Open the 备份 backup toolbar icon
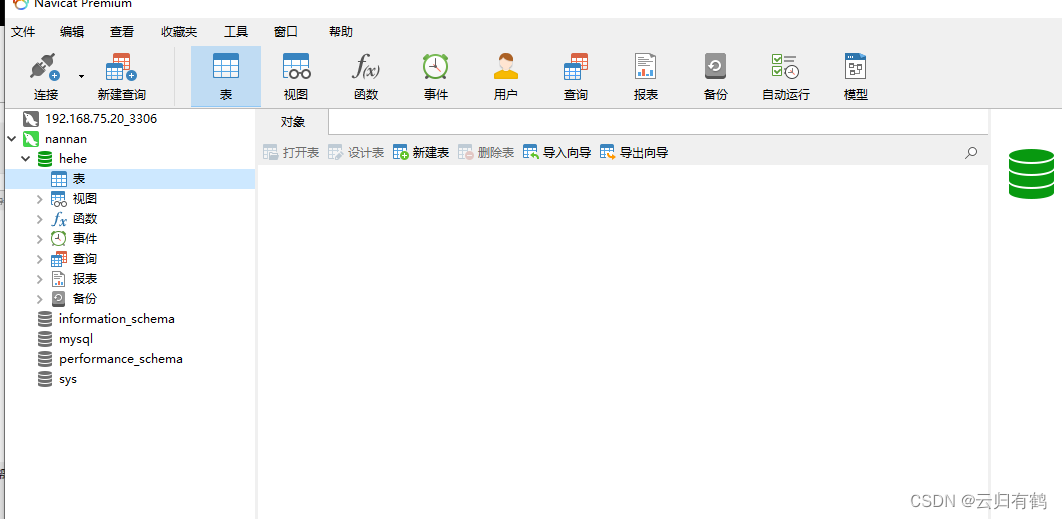This screenshot has width=1062, height=519. 715,67
